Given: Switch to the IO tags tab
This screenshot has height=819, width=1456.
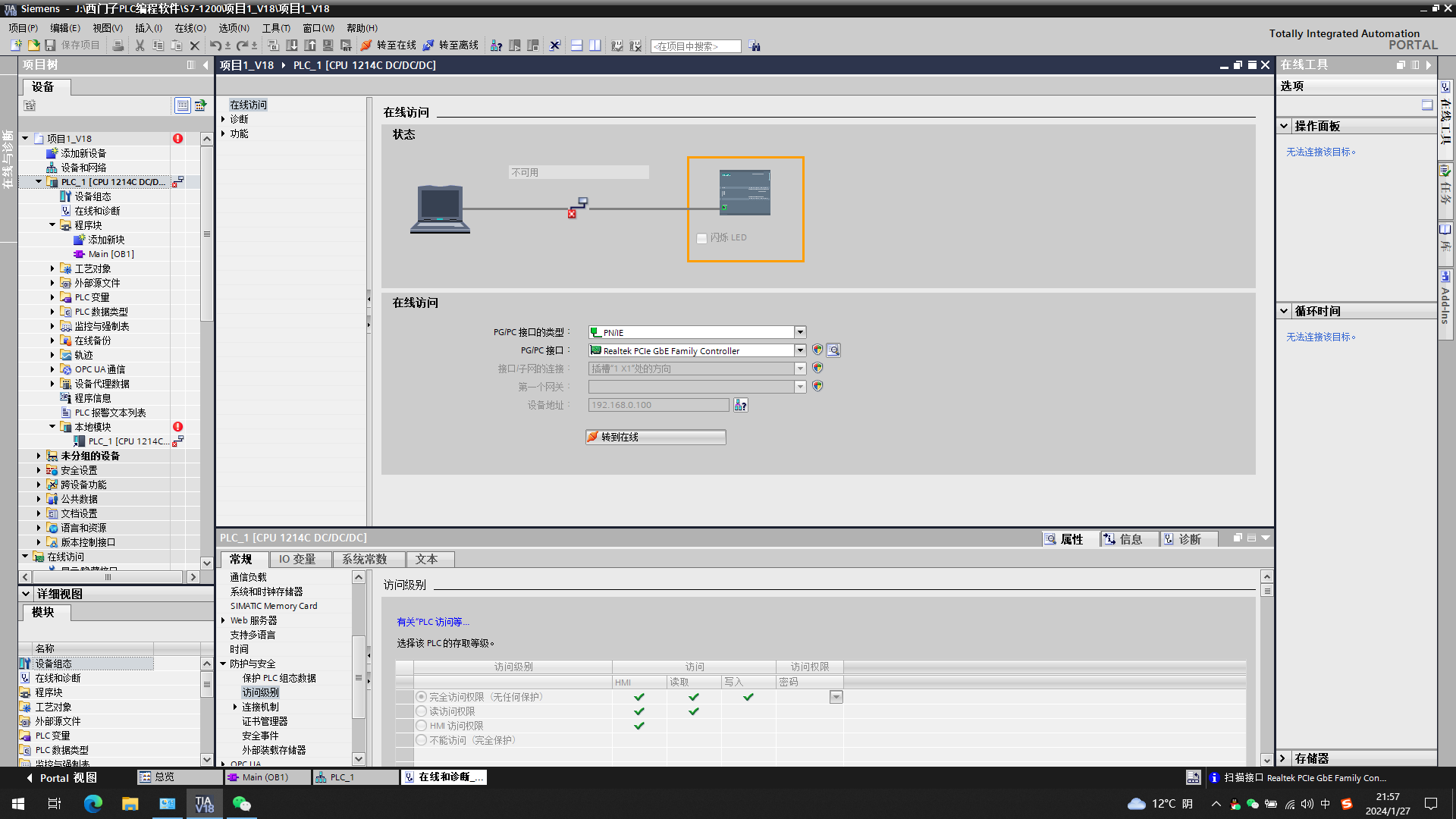Looking at the screenshot, I should click(297, 559).
